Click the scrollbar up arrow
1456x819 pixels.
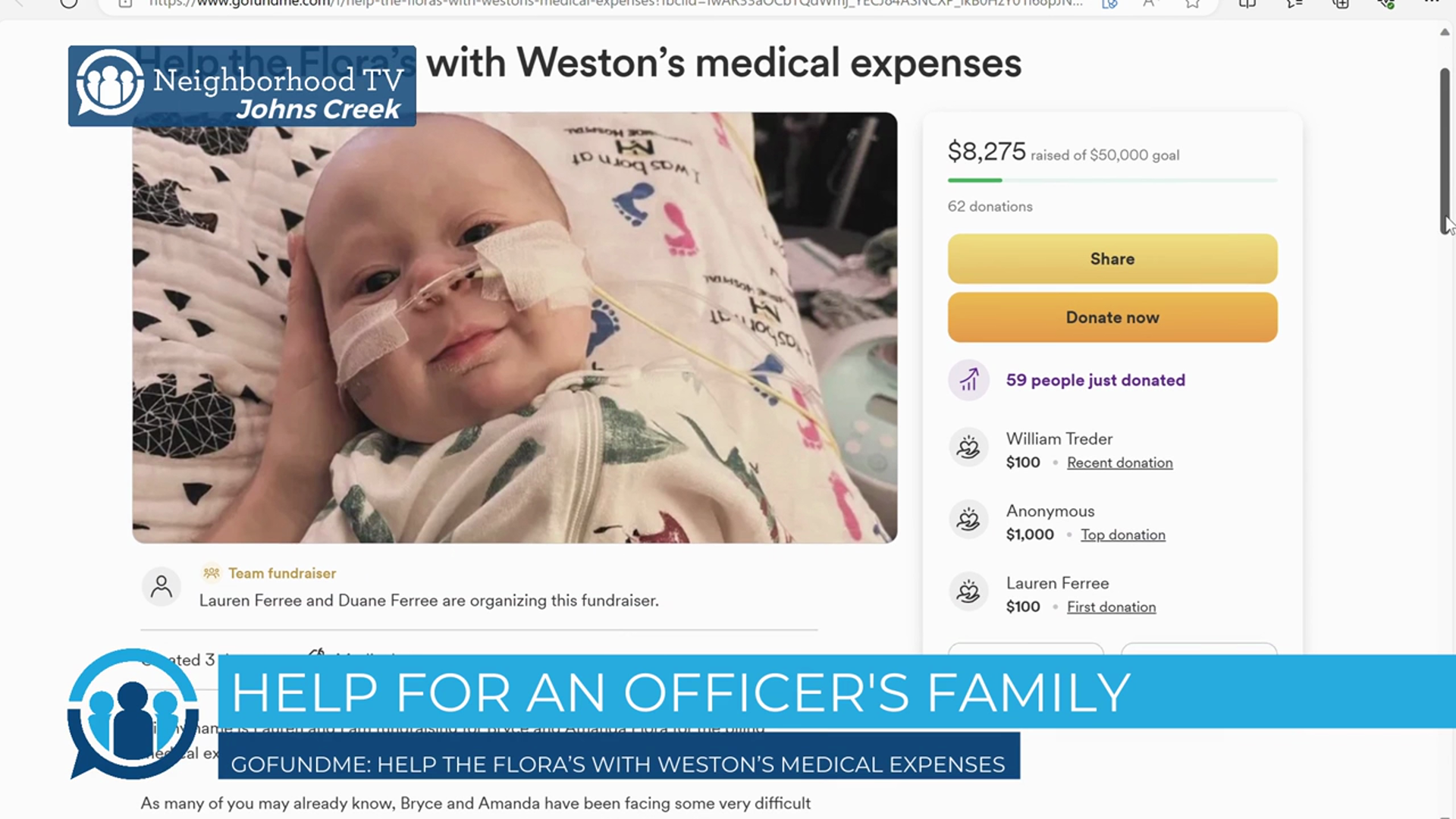tap(1445, 32)
